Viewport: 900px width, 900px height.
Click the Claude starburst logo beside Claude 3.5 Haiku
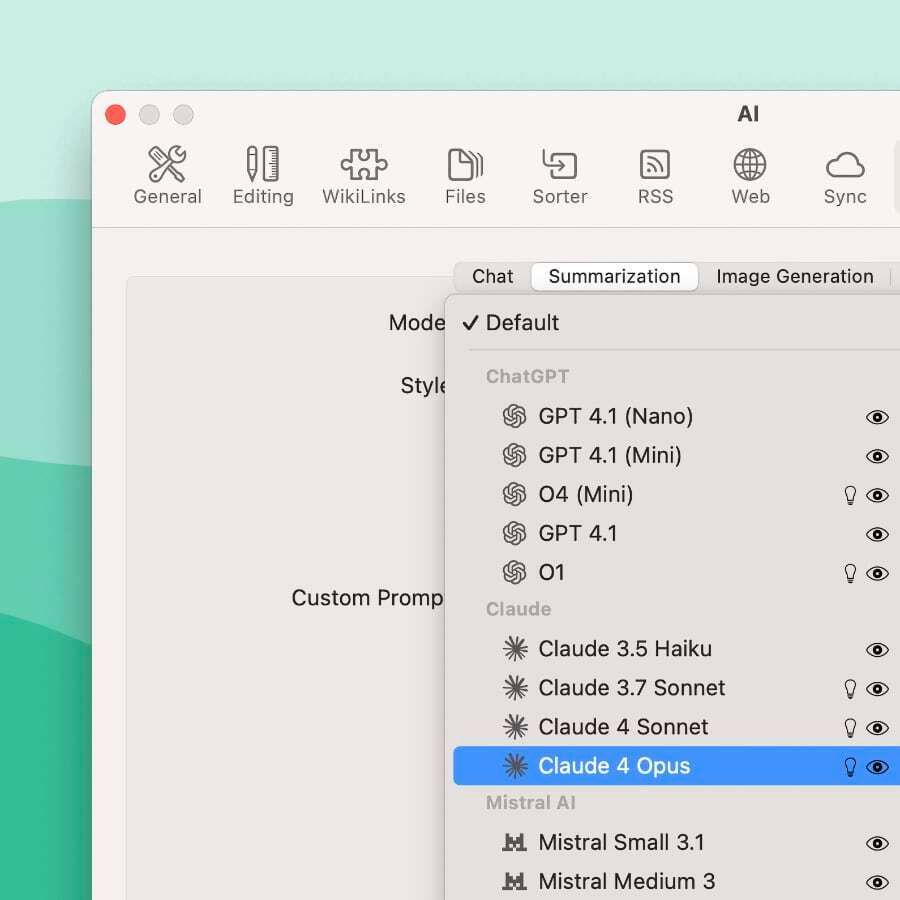[x=515, y=649]
